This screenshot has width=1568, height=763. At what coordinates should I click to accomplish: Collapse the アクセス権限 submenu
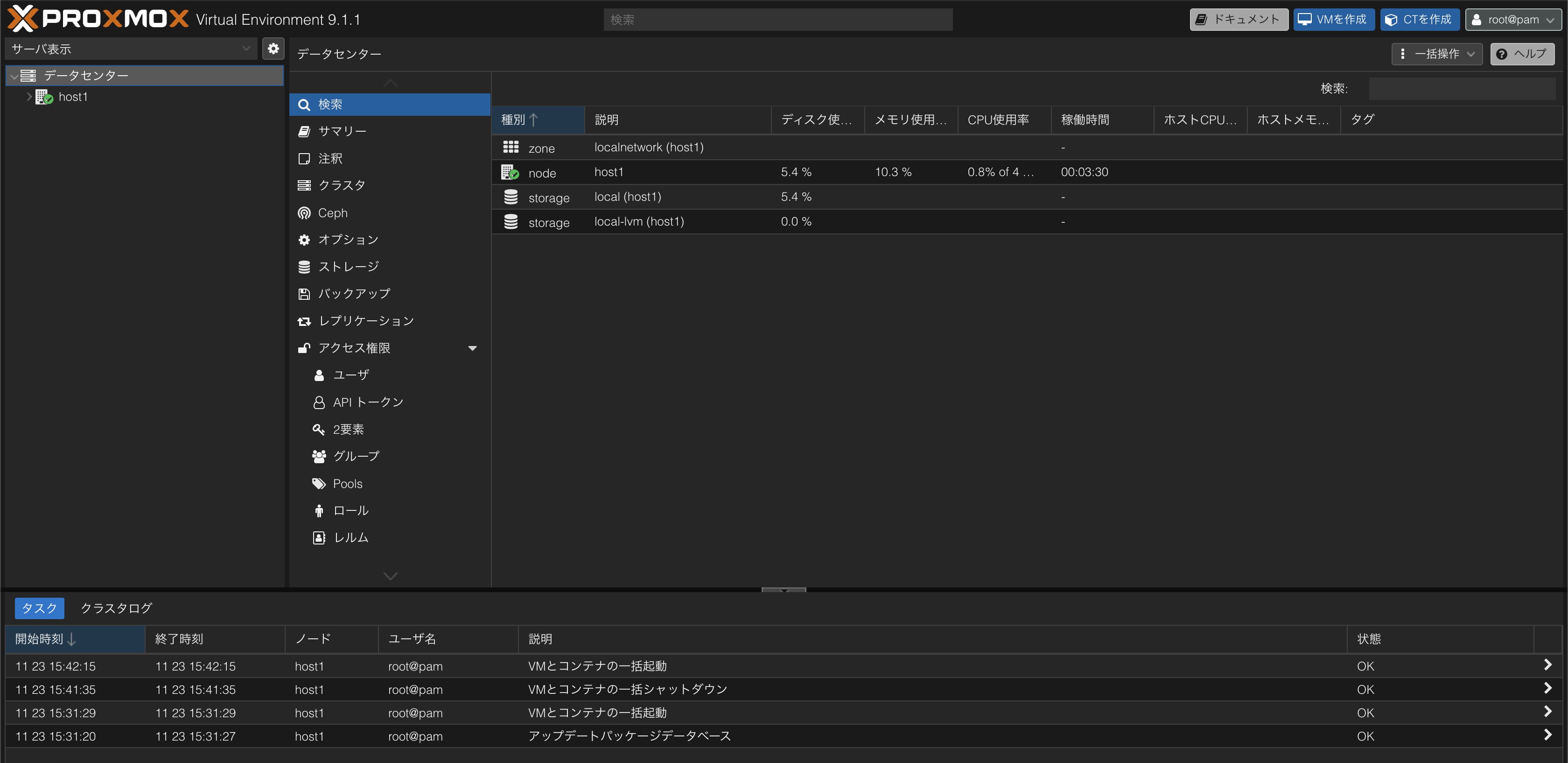click(472, 348)
